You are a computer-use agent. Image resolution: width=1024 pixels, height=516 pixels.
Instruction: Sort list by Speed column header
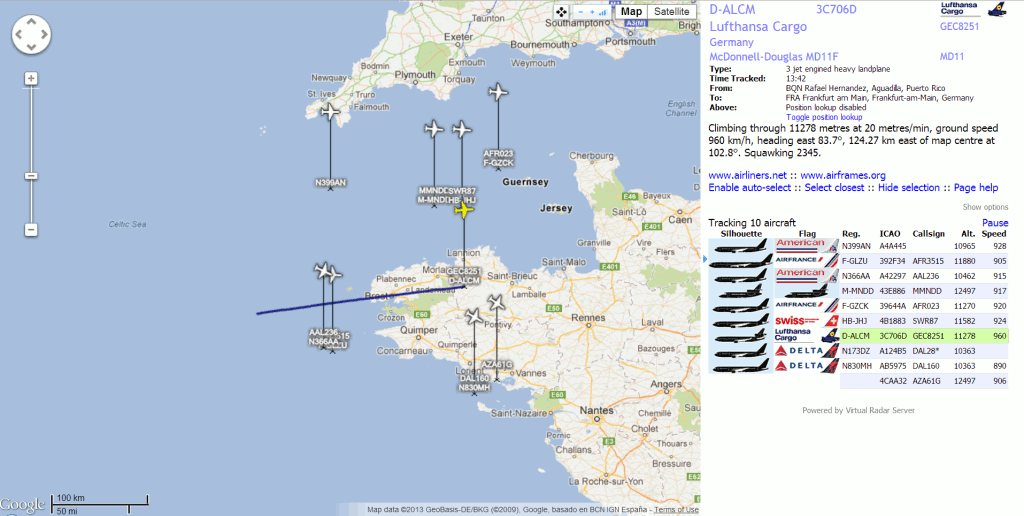coord(994,233)
